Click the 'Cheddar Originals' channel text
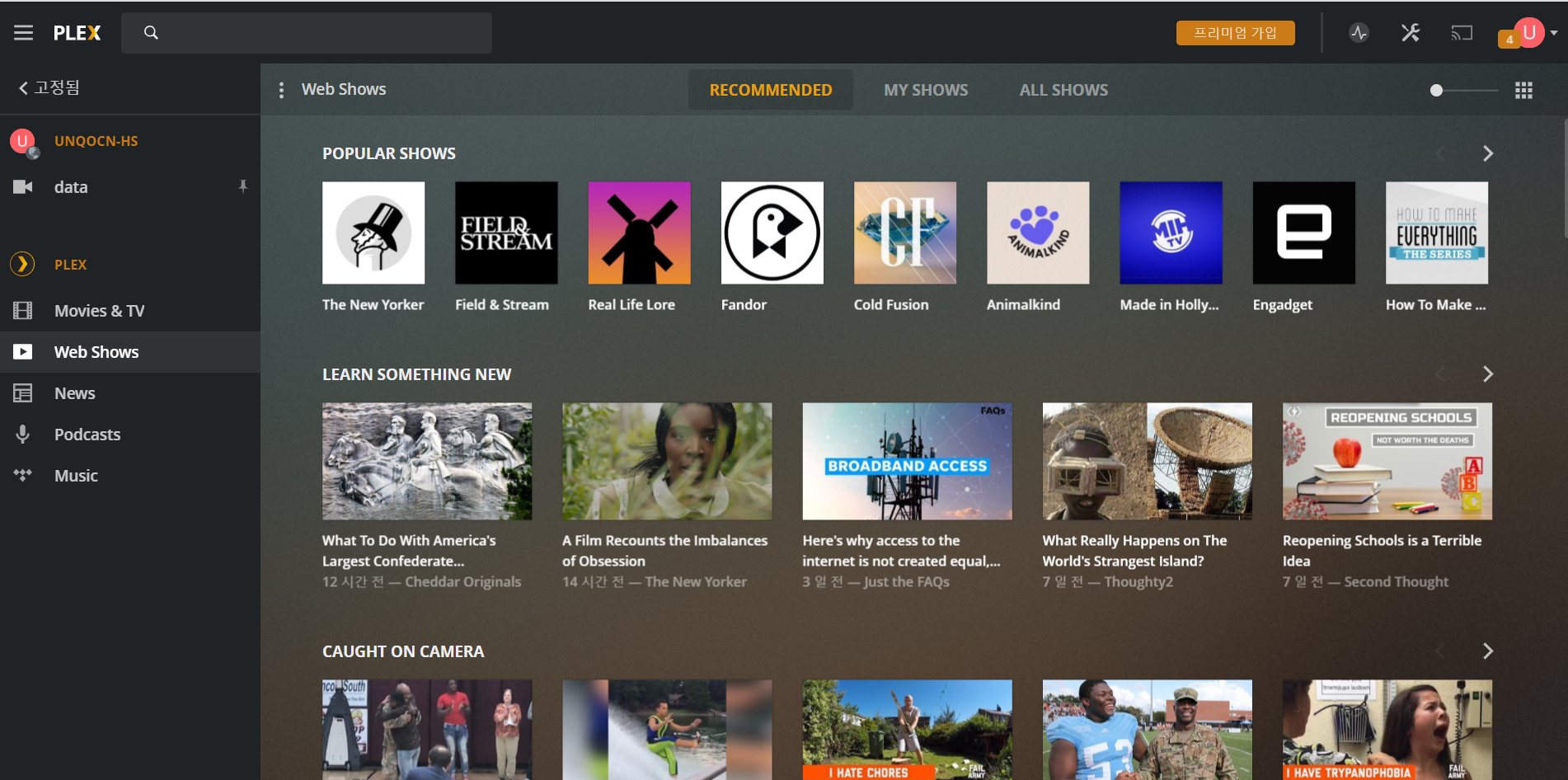This screenshot has width=1568, height=780. tap(463, 582)
